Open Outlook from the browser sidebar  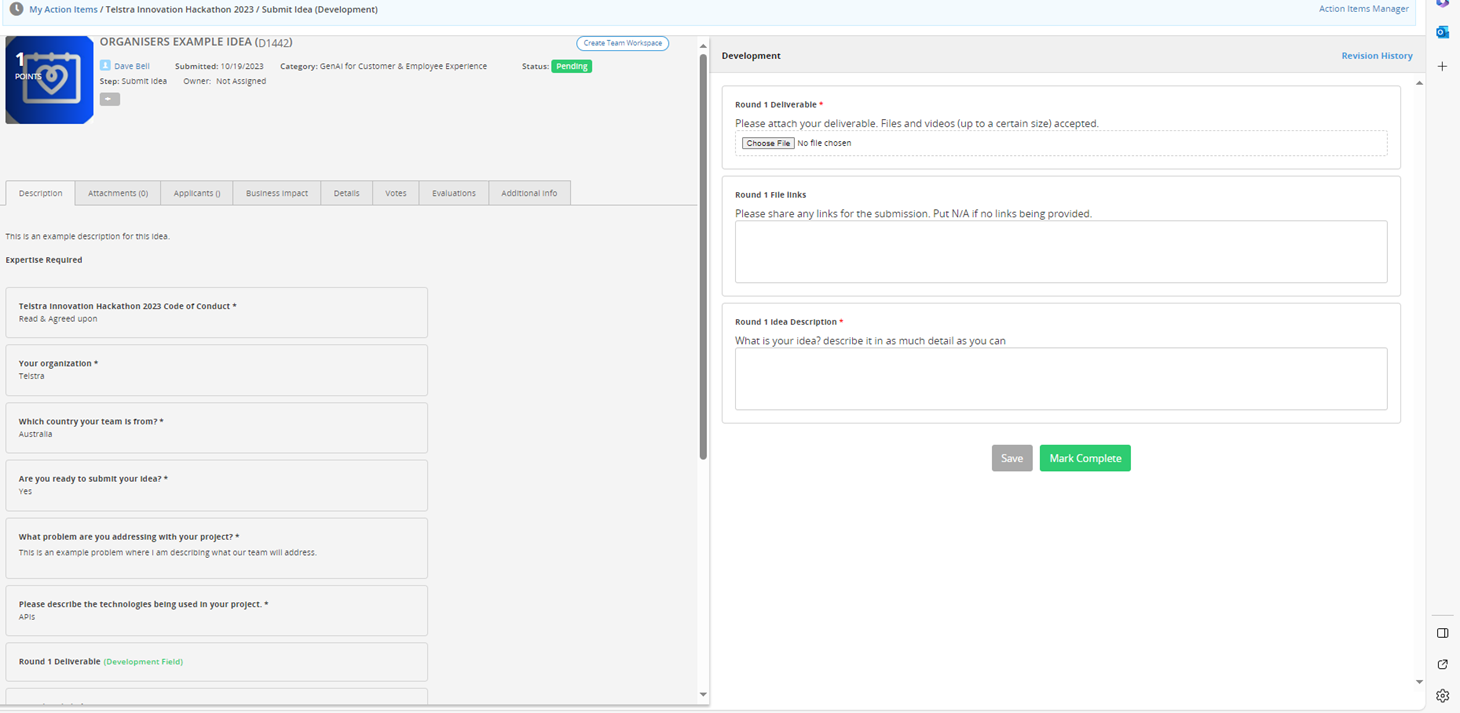click(1442, 32)
